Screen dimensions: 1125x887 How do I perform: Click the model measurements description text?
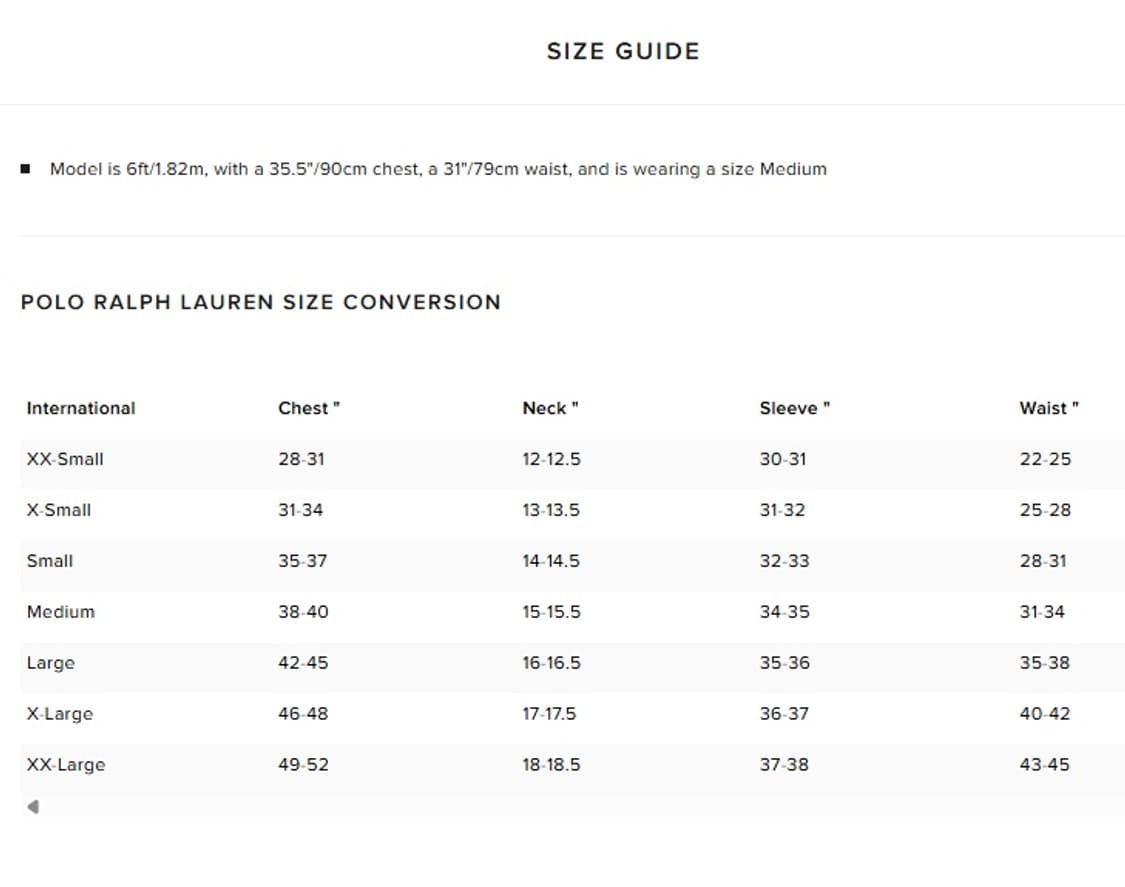click(x=438, y=169)
